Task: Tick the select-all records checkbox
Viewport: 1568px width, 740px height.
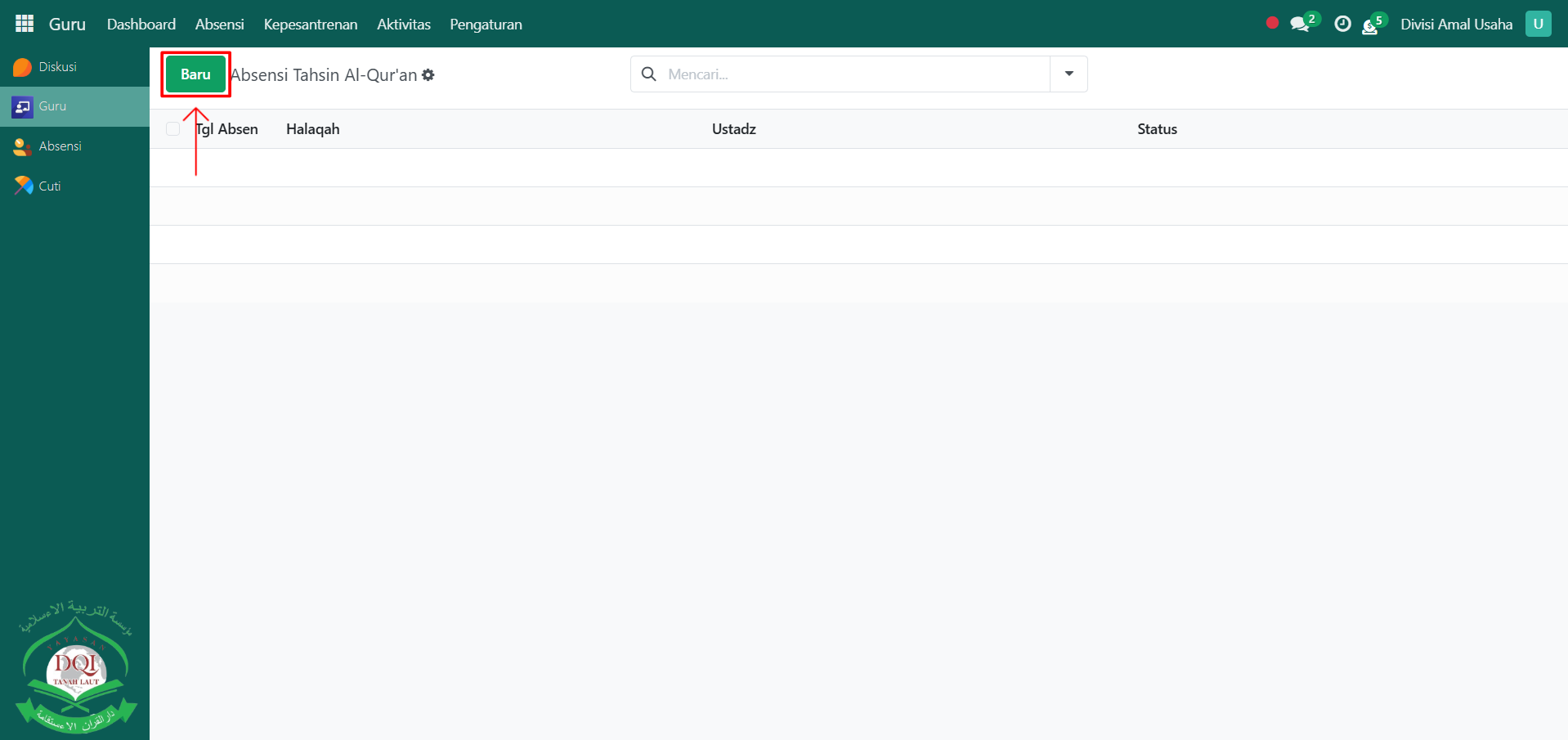Action: [x=173, y=129]
